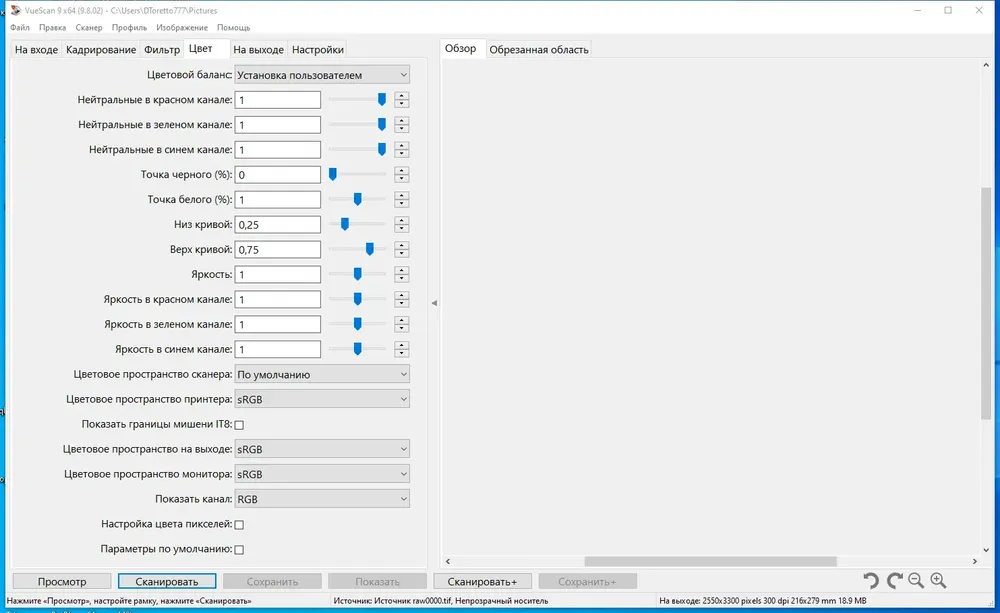Rotate the image clockwise
Viewport: 1000px width, 613px height.
coord(894,580)
